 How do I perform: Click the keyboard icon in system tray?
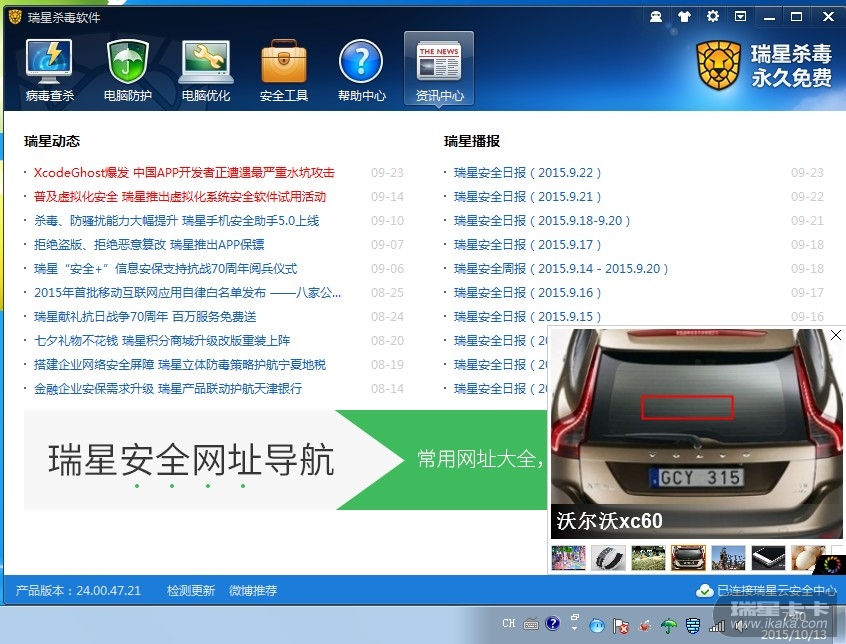[530, 625]
